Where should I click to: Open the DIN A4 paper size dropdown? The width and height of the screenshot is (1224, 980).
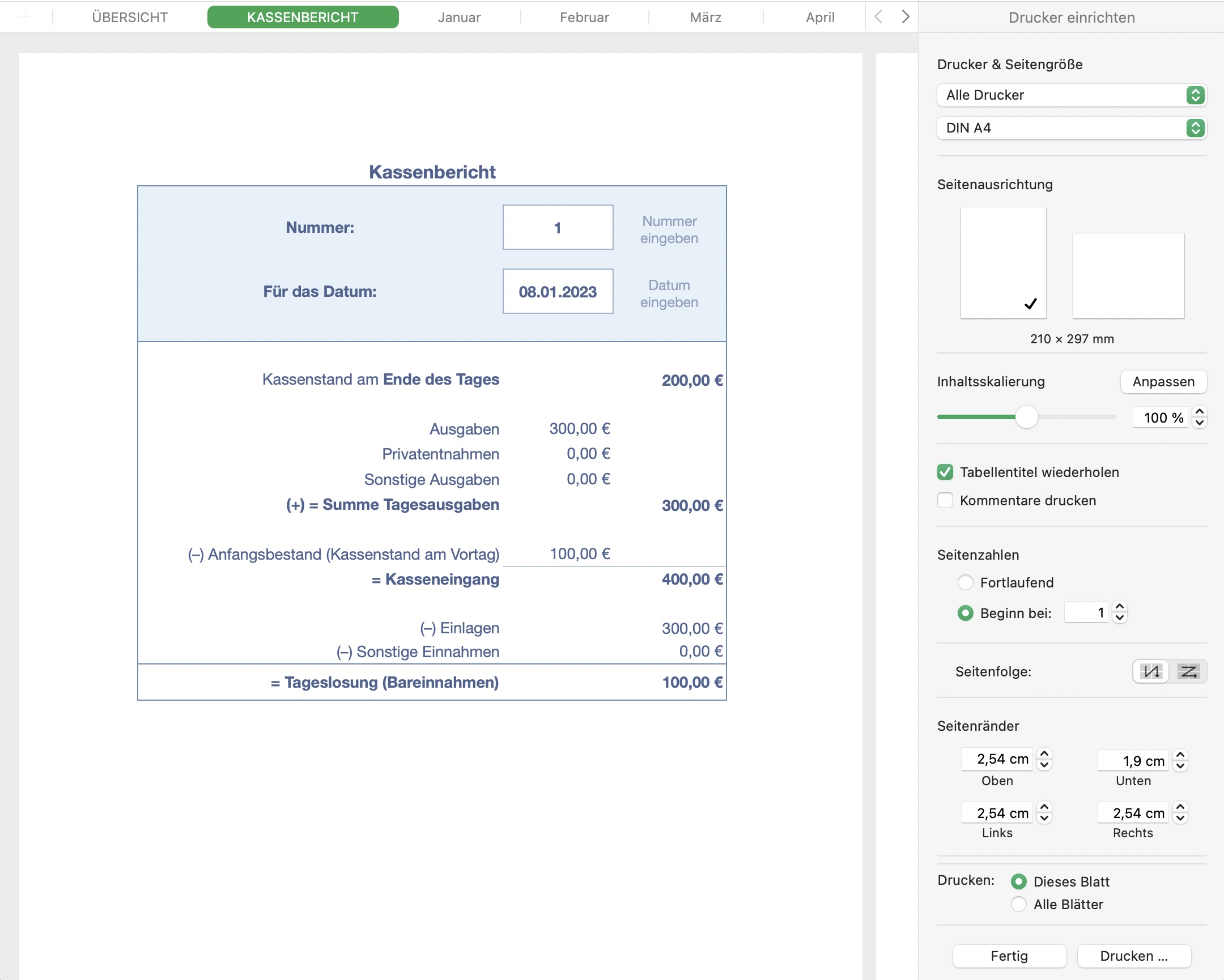[1070, 128]
